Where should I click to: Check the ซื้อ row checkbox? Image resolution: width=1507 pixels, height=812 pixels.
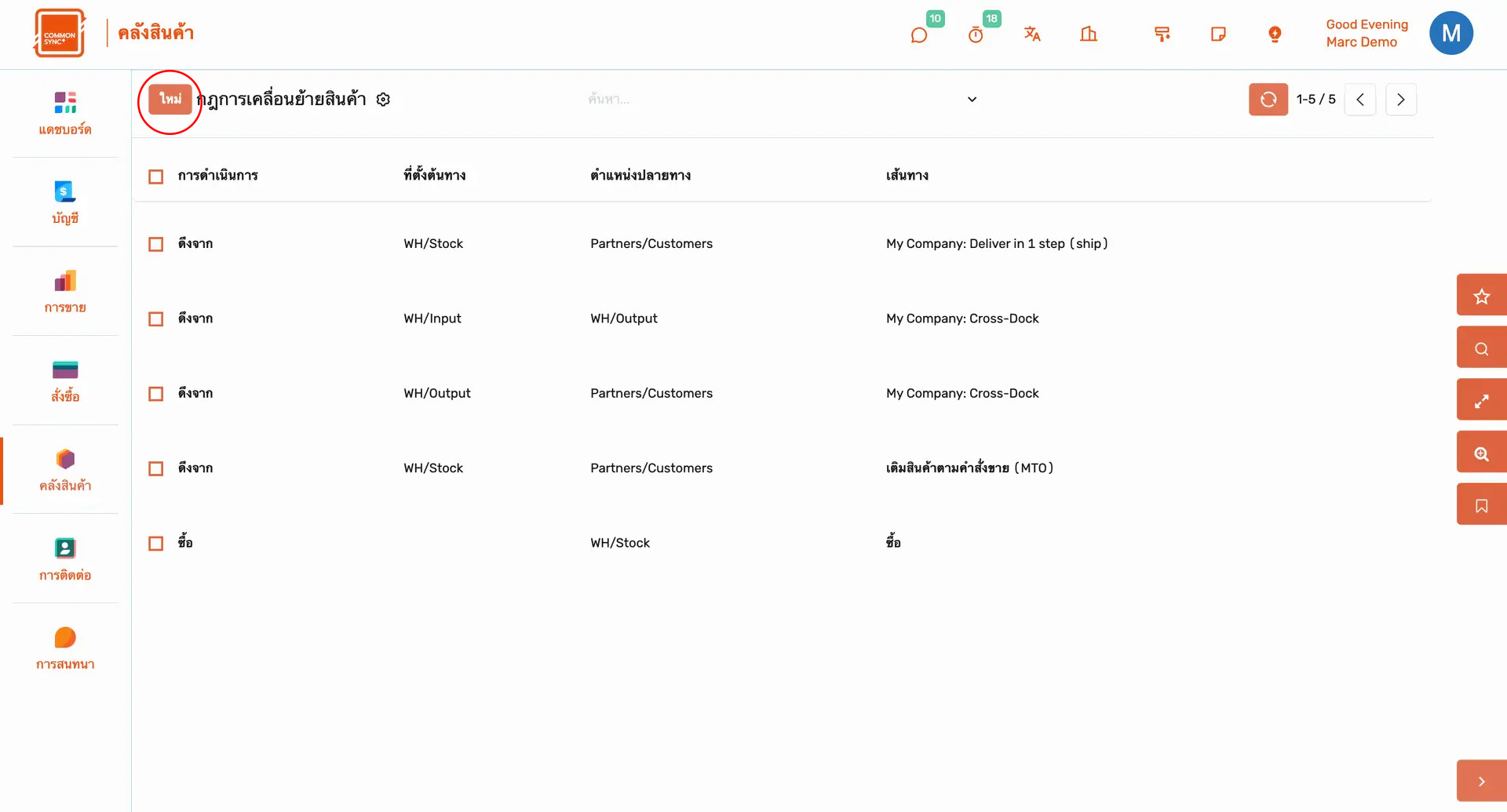click(156, 543)
